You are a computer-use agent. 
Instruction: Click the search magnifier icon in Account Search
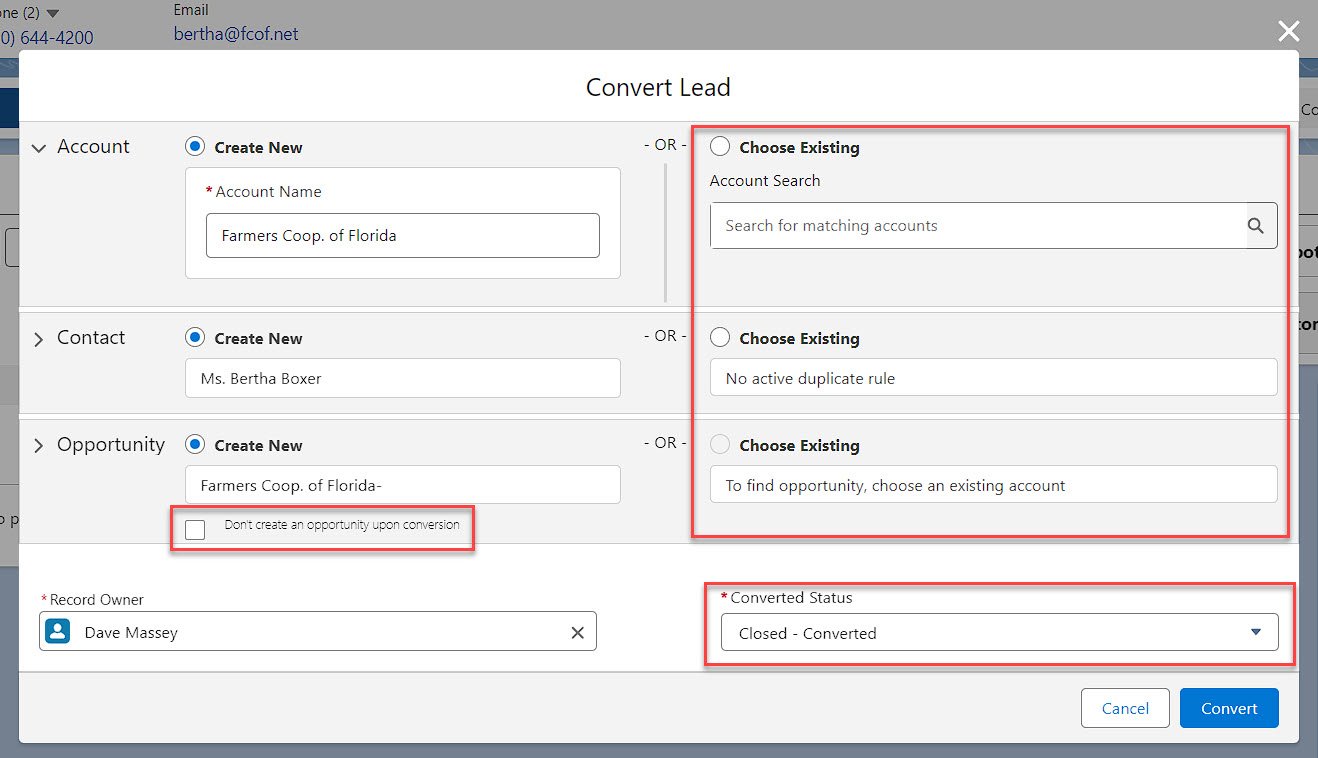coord(1256,226)
